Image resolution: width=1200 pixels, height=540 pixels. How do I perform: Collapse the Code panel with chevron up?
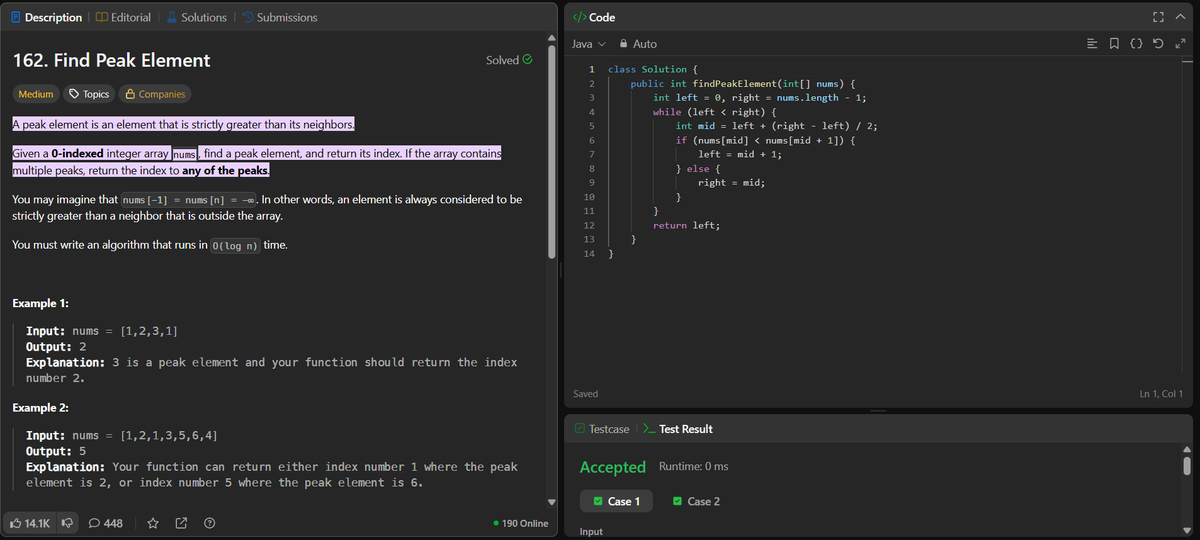[x=1181, y=17]
